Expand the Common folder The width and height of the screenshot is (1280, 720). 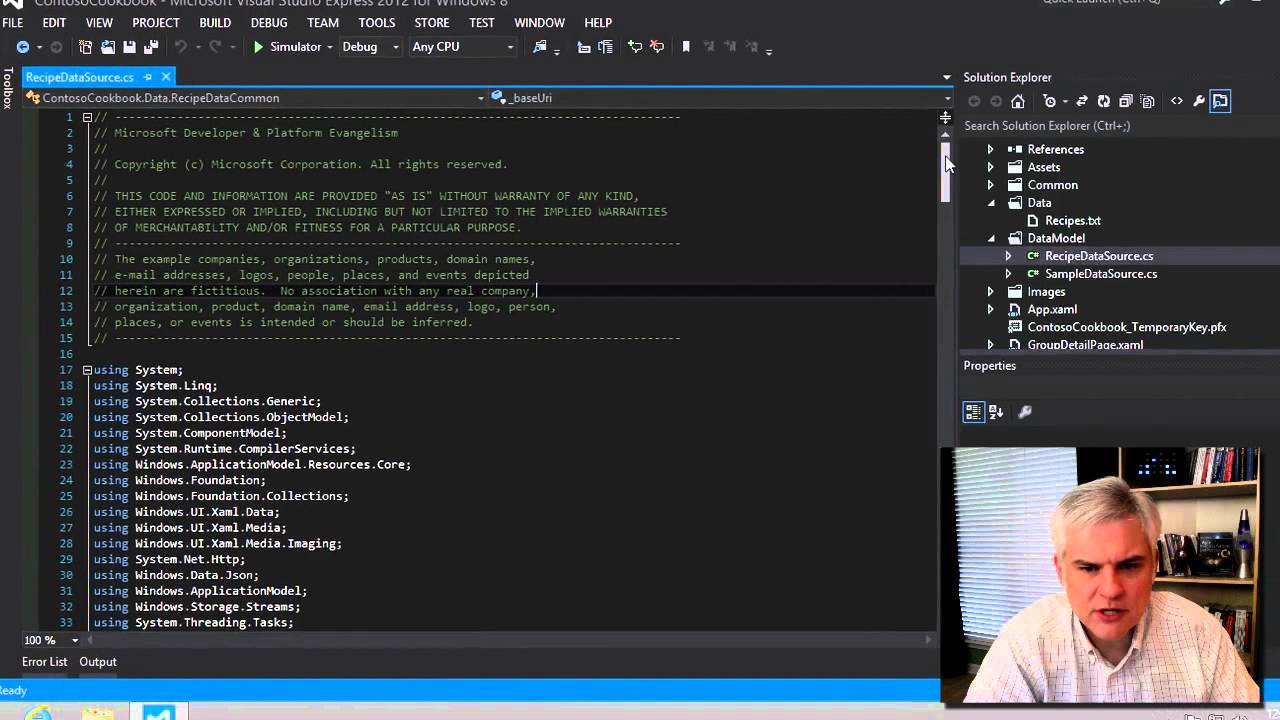tap(990, 185)
